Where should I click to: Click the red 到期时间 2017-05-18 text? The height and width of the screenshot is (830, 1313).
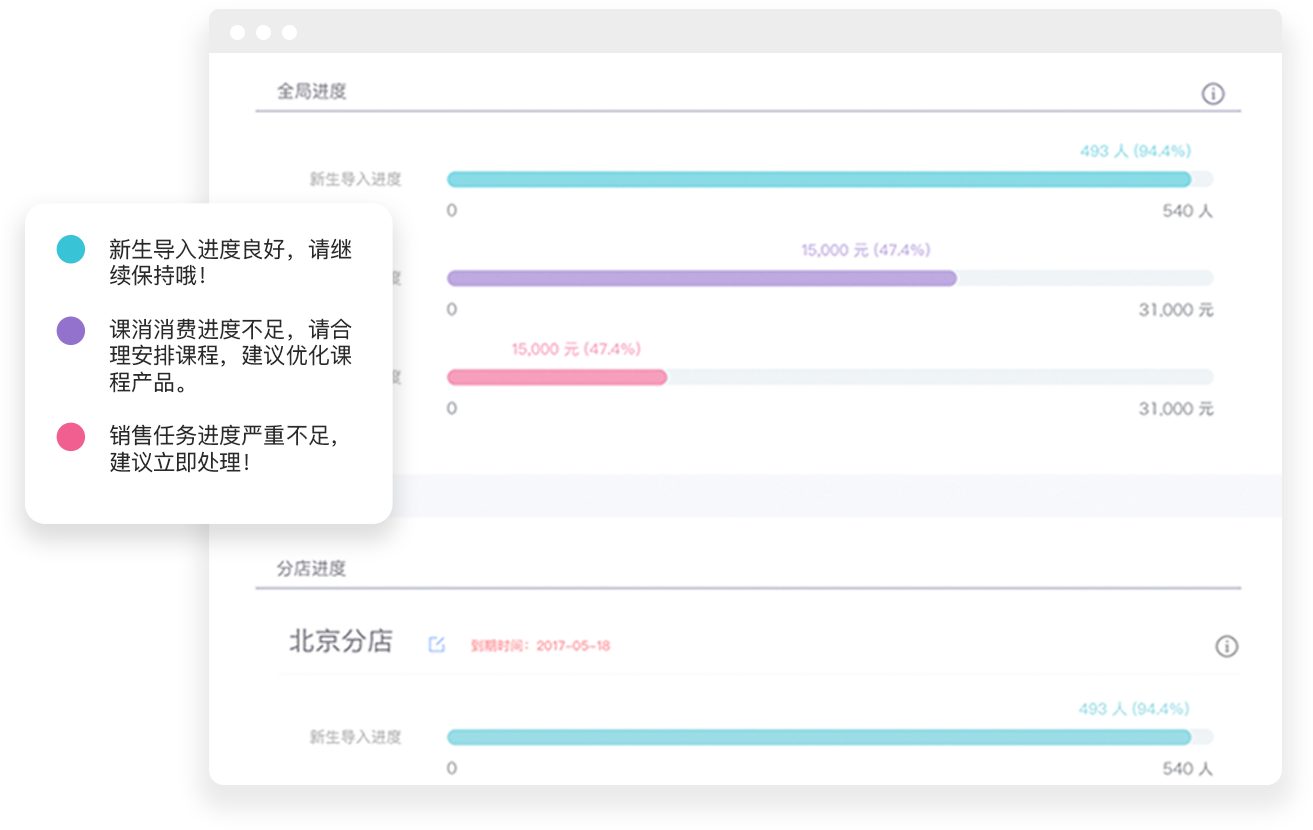(540, 646)
